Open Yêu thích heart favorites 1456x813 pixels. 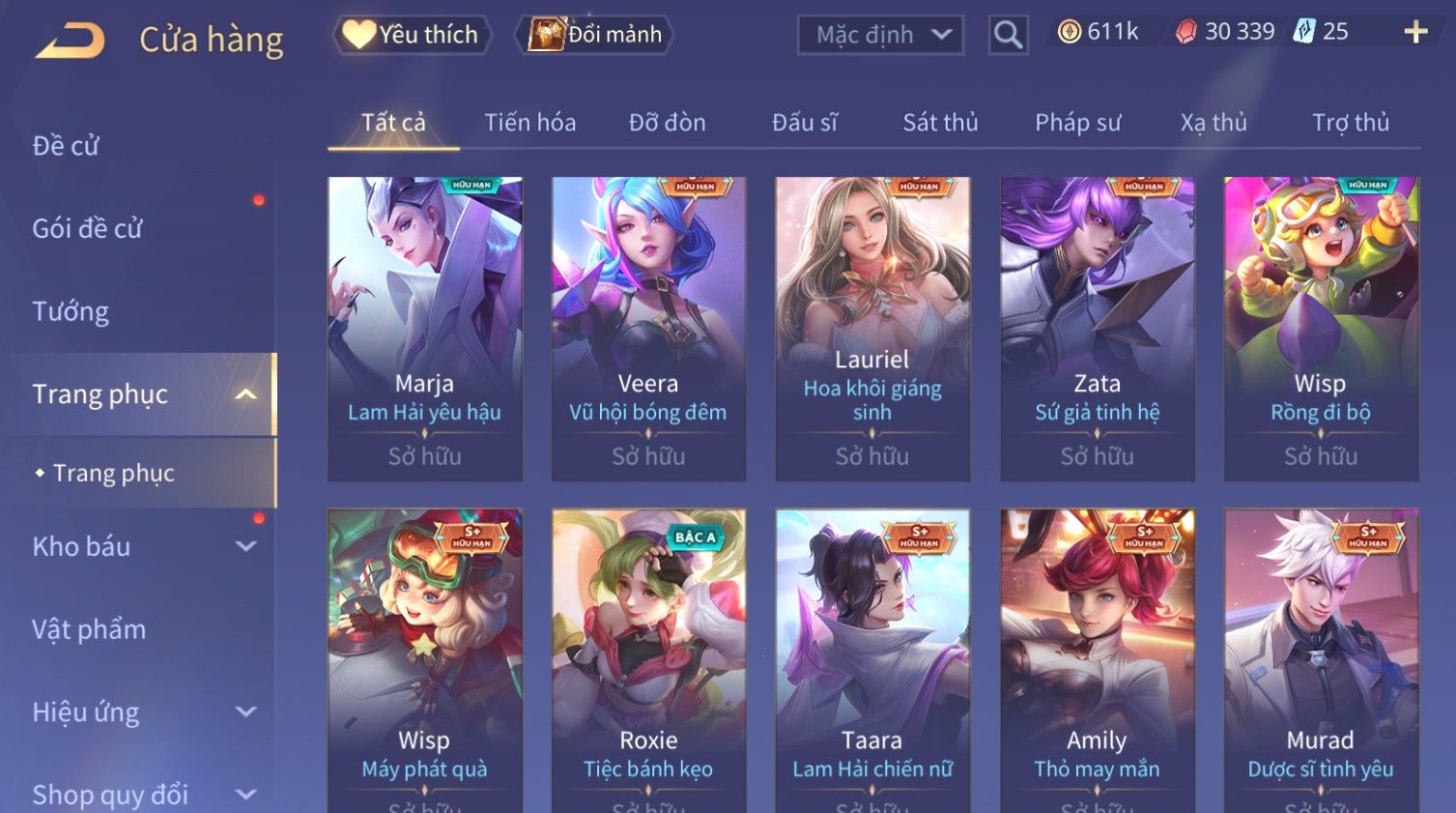pos(412,35)
